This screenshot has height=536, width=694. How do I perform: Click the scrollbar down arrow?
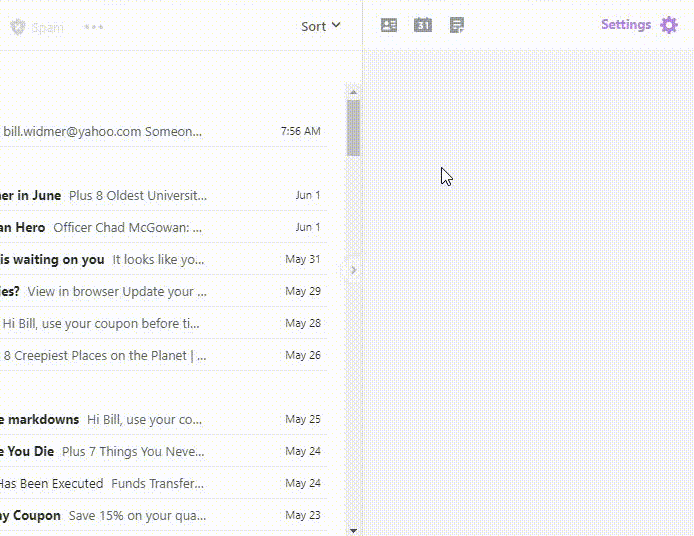click(353, 529)
